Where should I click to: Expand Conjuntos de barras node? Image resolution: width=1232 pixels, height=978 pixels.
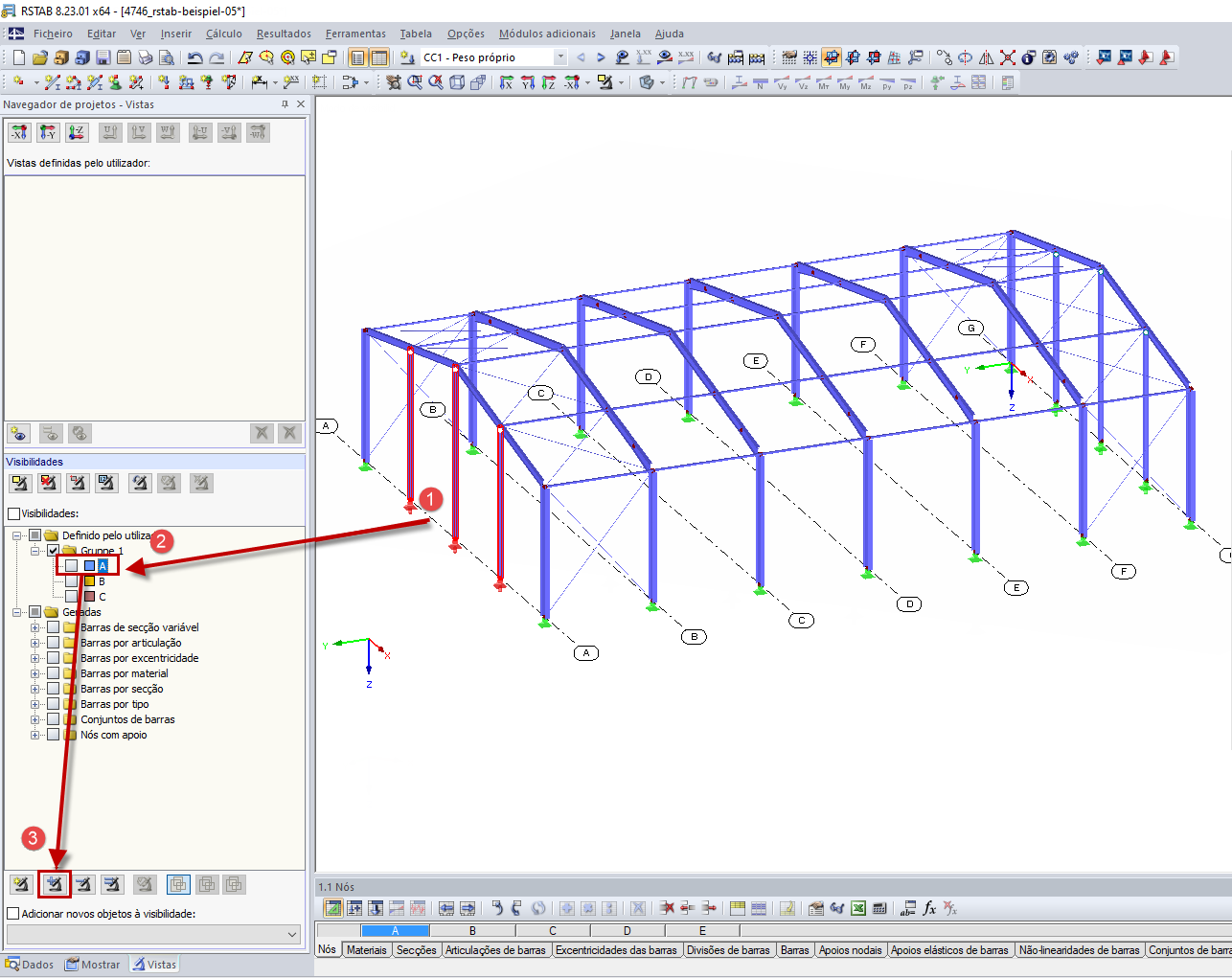[x=34, y=719]
